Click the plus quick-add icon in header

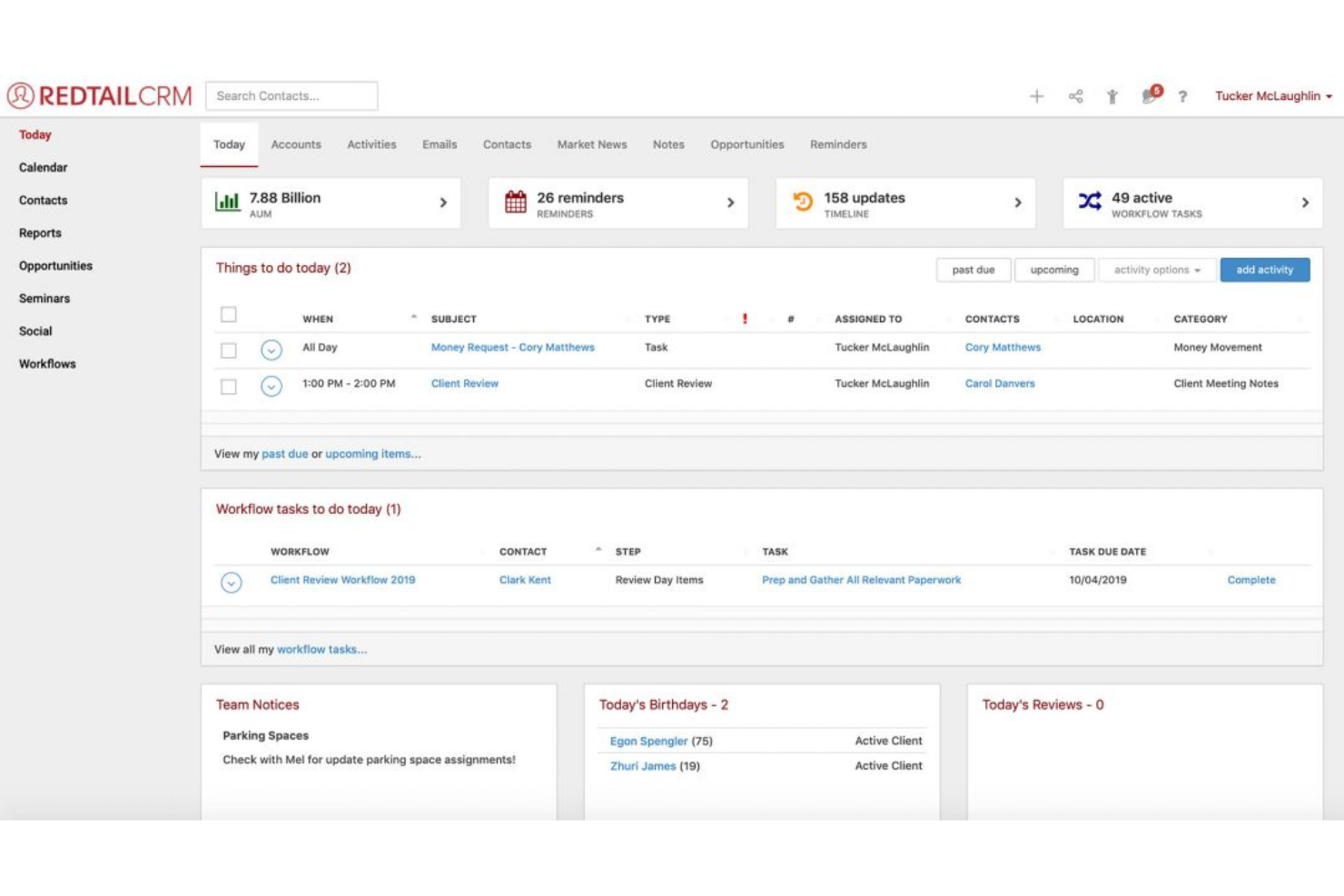click(x=1036, y=96)
